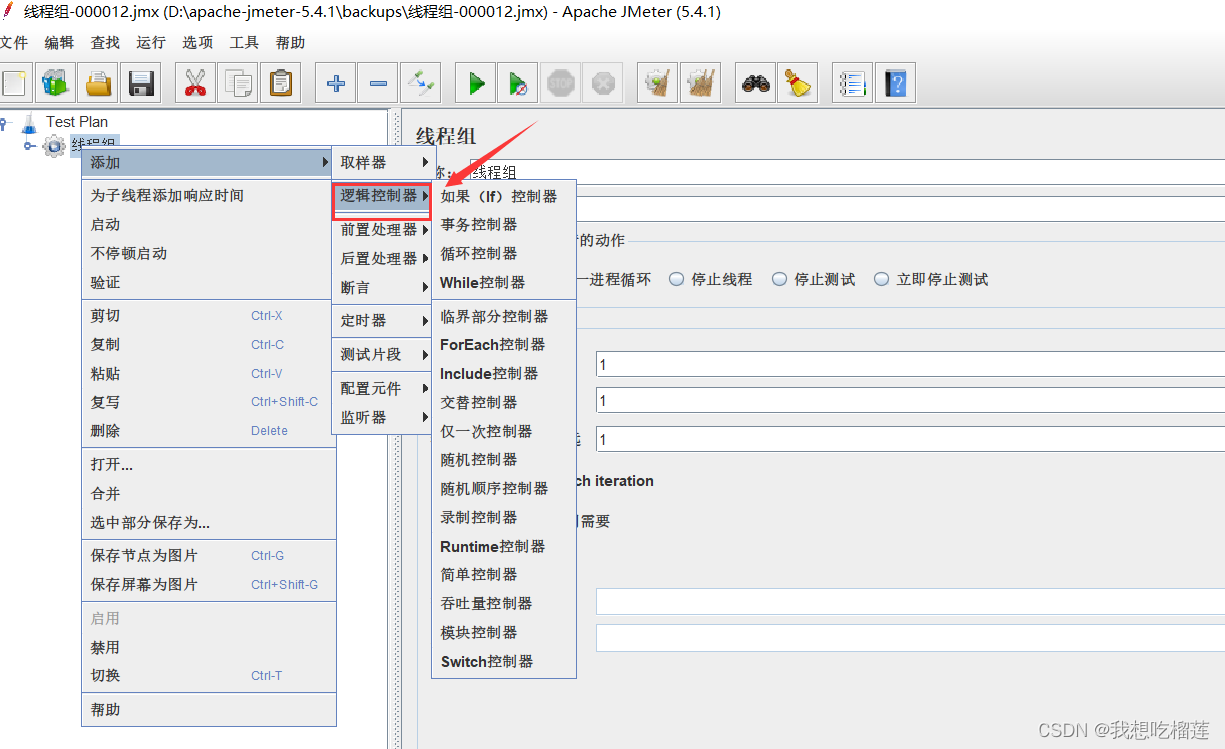Select 帮助 at bottom of context menu
The height and width of the screenshot is (749, 1225).
coord(208,709)
